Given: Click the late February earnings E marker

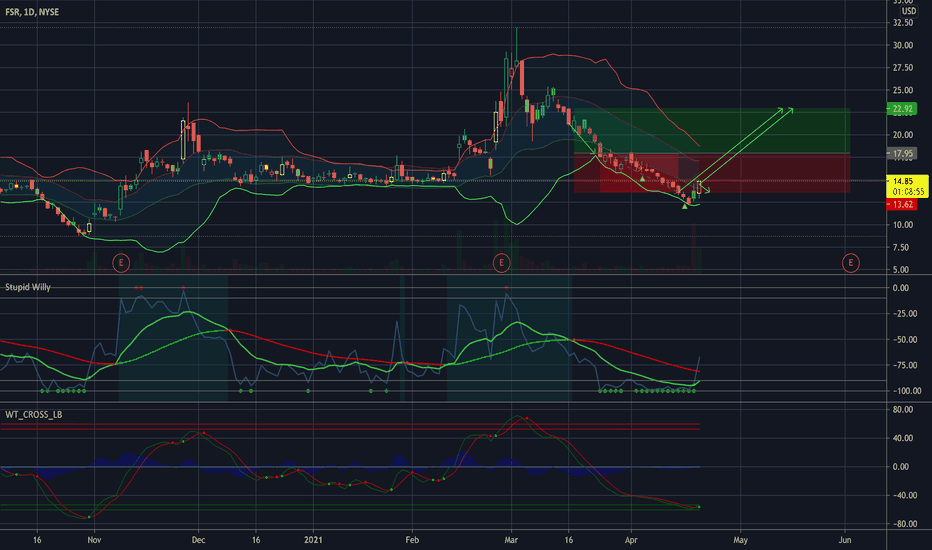Looking at the screenshot, I should point(501,262).
